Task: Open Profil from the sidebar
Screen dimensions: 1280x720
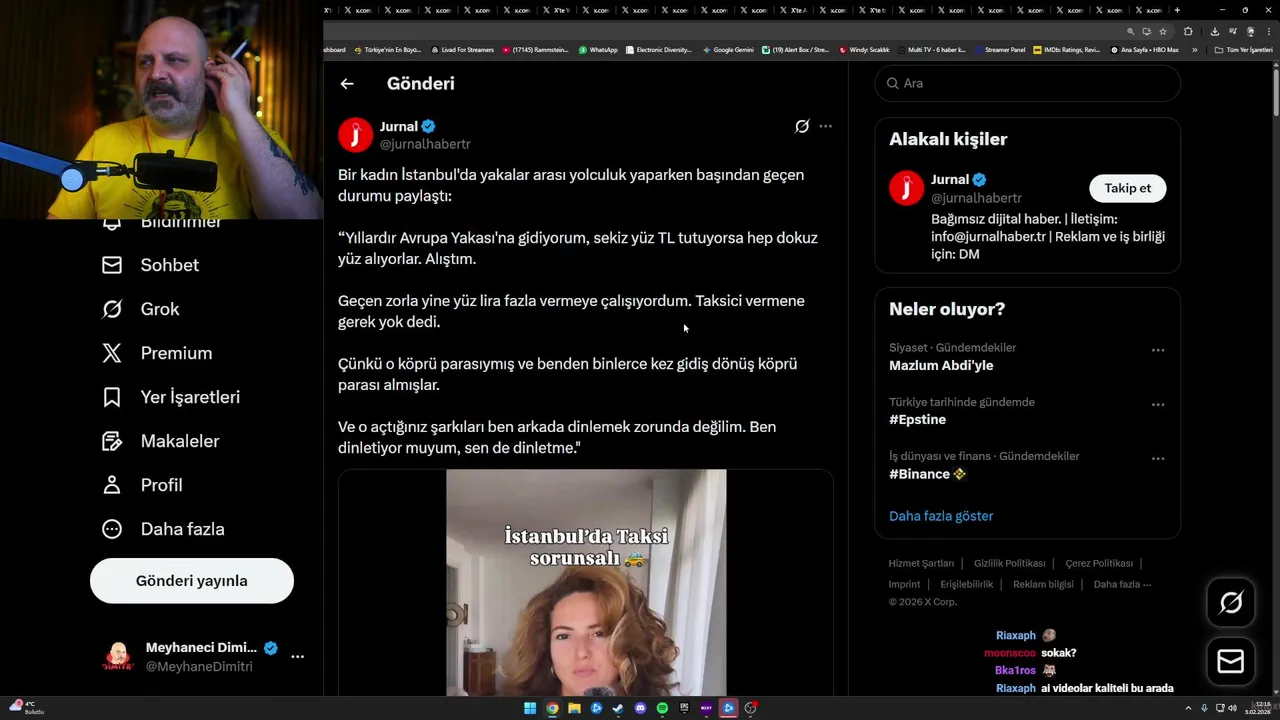Action: coord(142,485)
